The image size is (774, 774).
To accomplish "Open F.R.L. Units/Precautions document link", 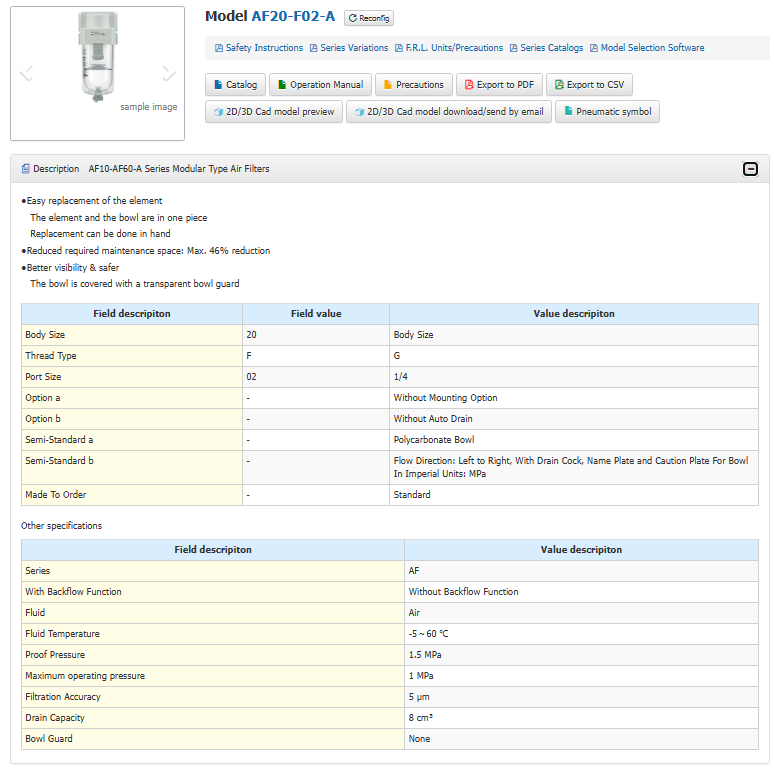I will click(x=449, y=48).
